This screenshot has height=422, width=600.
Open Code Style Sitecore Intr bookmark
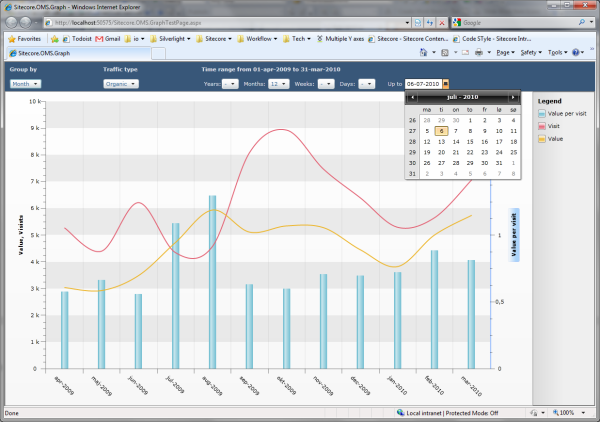492,39
